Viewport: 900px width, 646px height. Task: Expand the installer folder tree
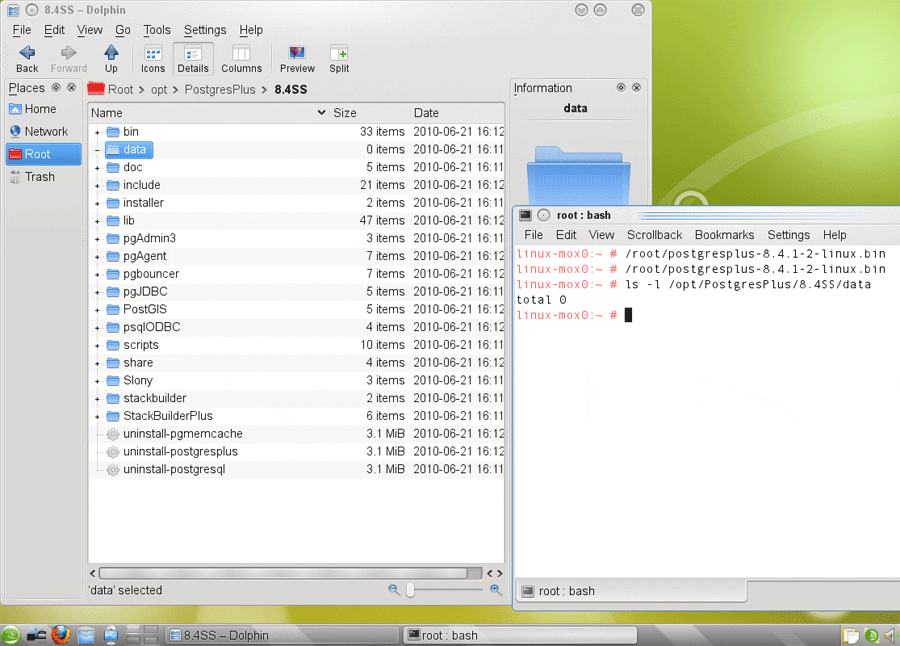tap(97, 204)
